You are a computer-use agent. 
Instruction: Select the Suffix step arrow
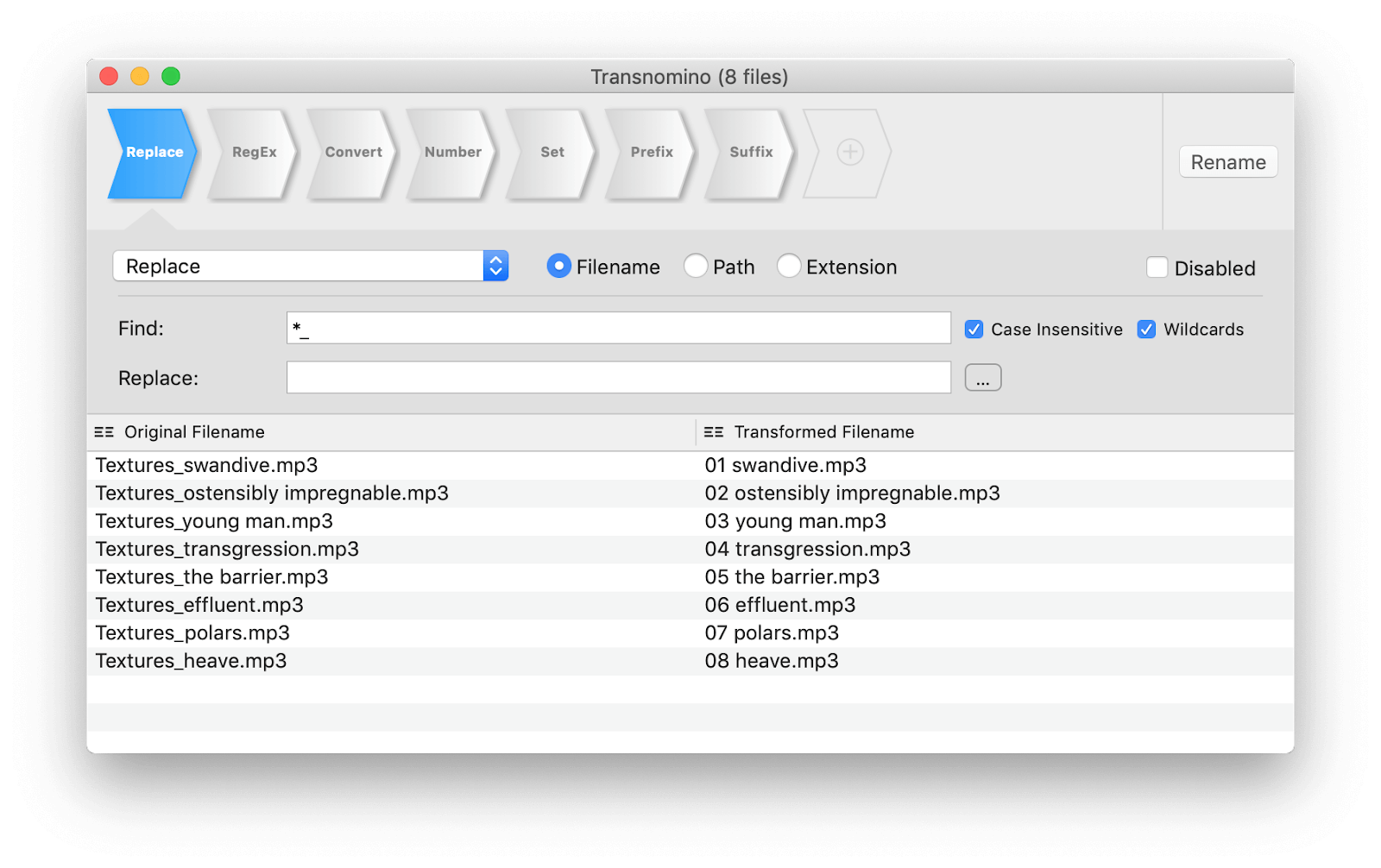coord(750,153)
